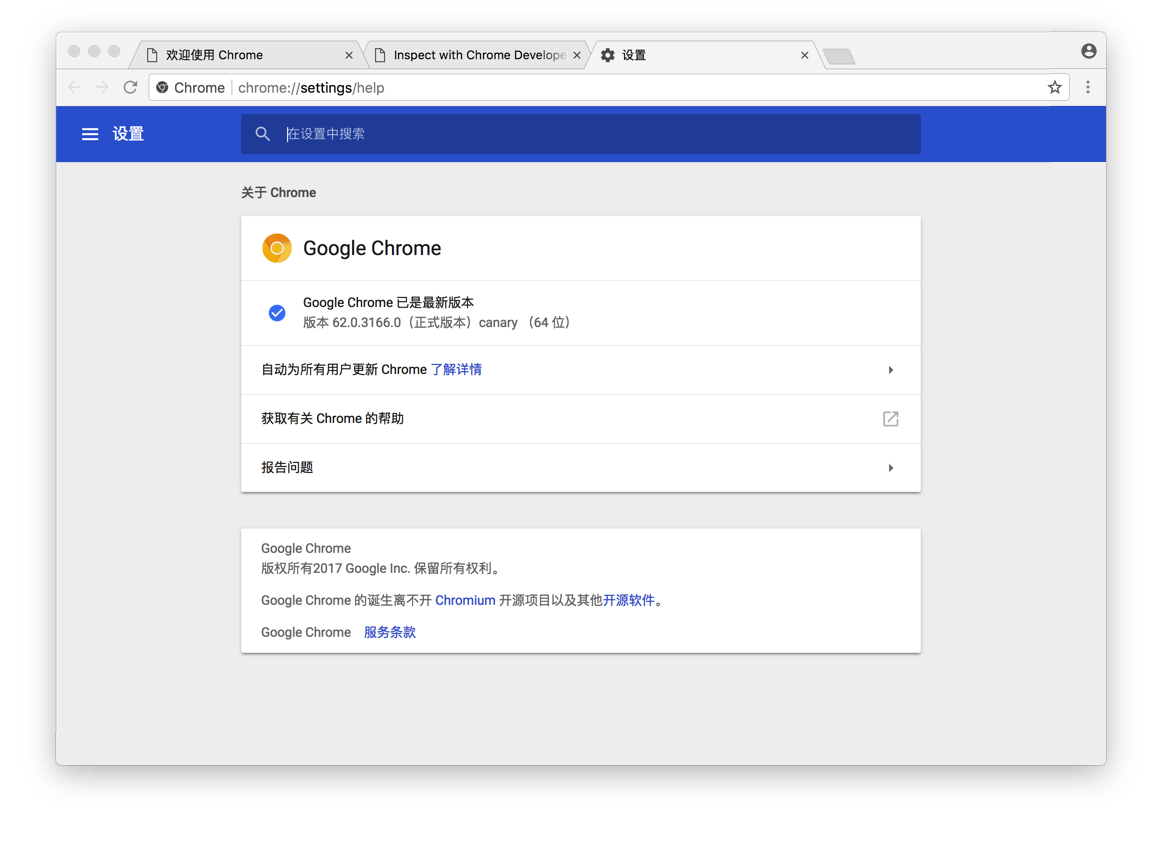Viewport: 1162px width, 845px height.
Task: Click the new tab button
Action: pyautogui.click(x=839, y=56)
